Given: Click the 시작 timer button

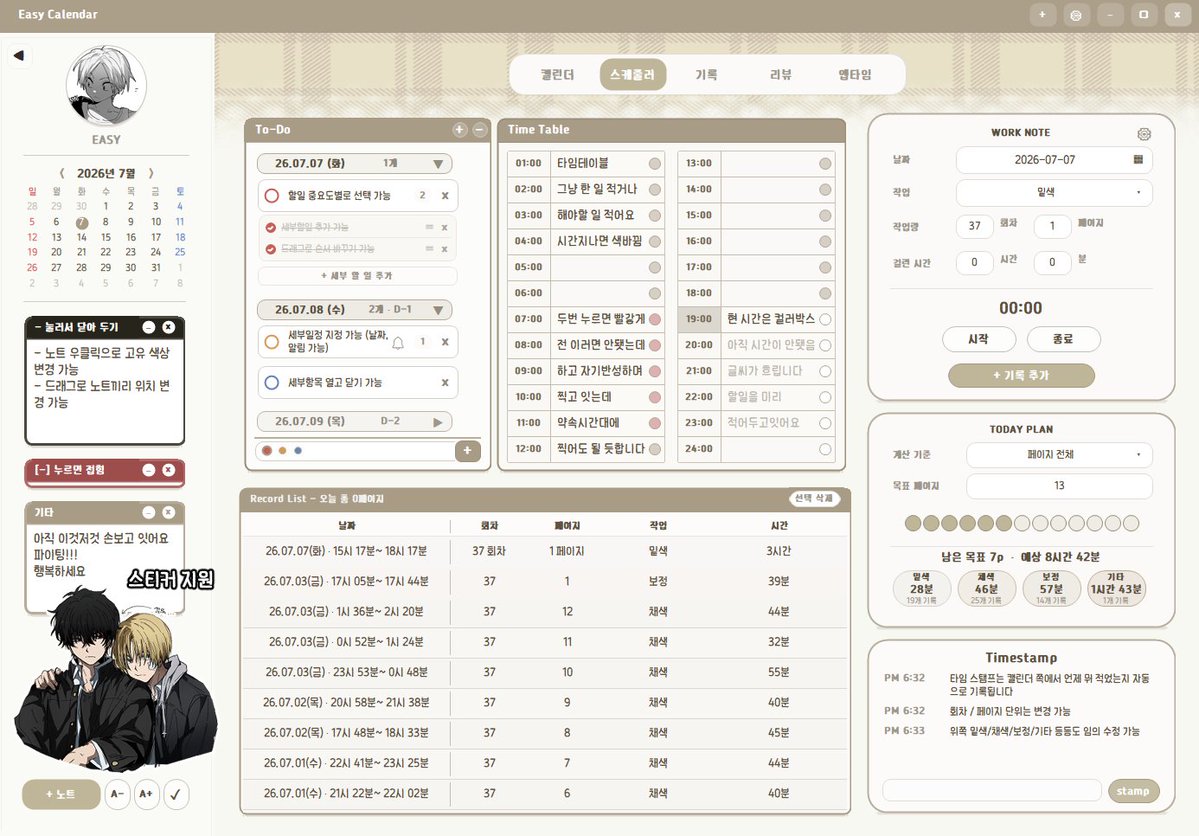Looking at the screenshot, I should click(x=979, y=339).
